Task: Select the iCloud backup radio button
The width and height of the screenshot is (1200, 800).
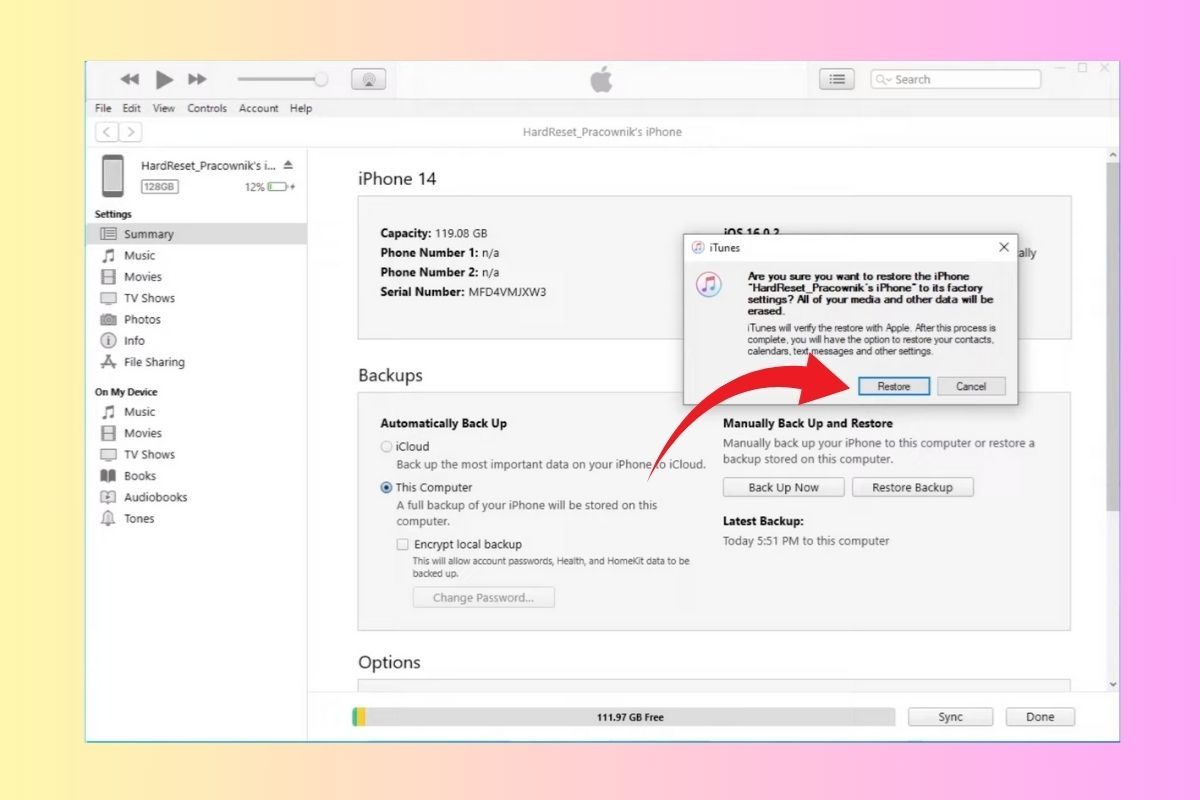Action: [386, 446]
